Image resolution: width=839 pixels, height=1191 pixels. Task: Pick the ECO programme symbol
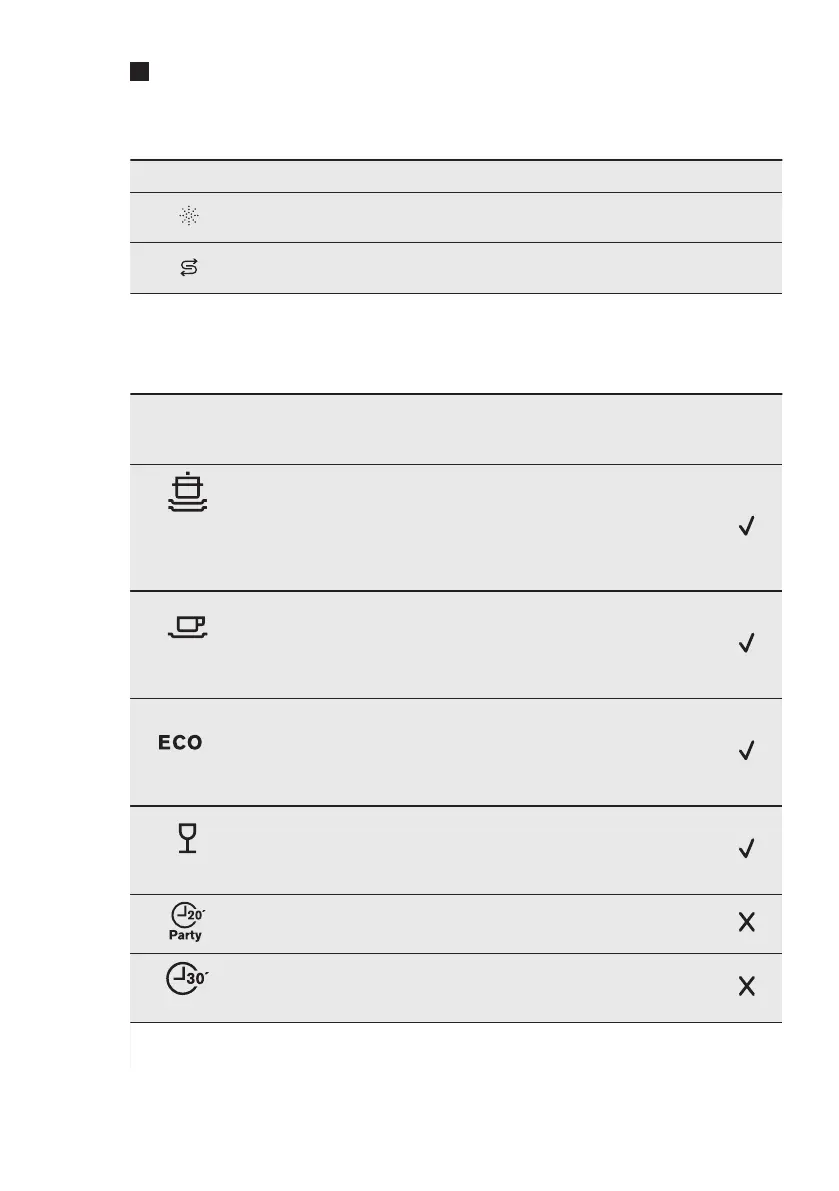click(x=178, y=743)
